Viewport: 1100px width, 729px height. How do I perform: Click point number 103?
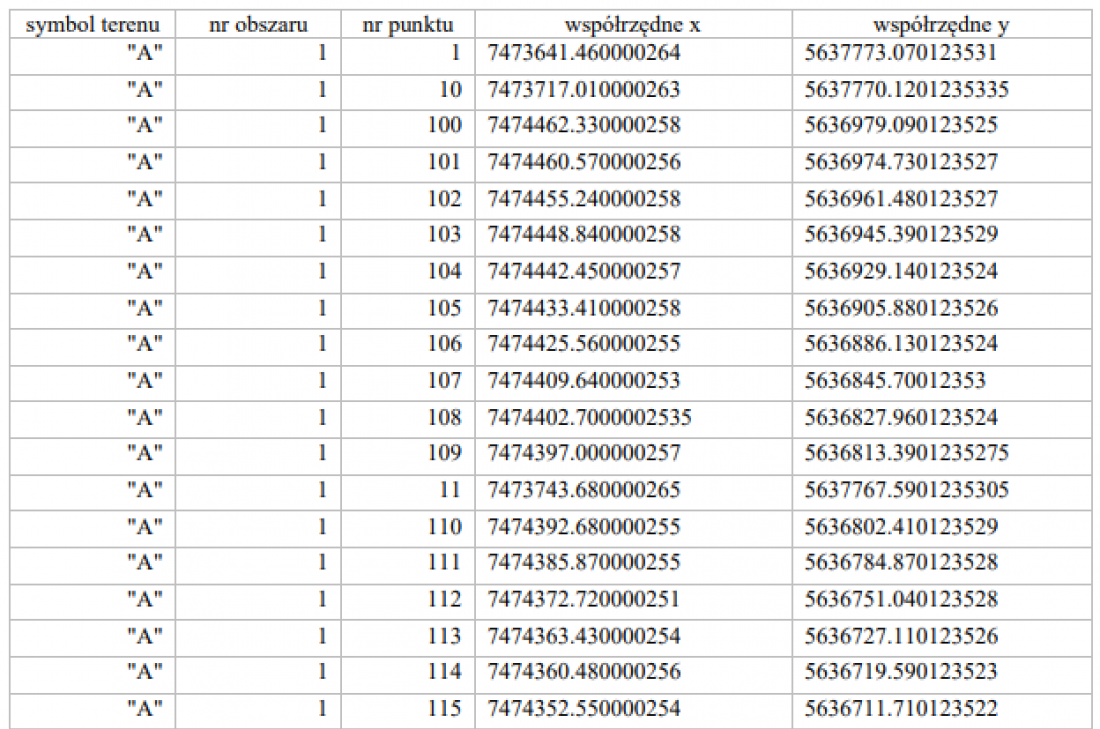(445, 234)
